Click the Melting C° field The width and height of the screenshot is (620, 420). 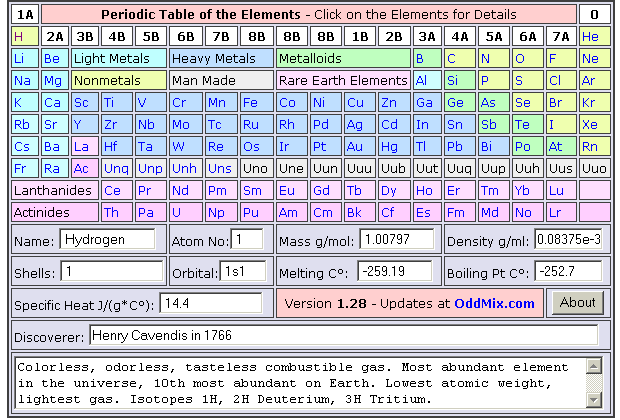(395, 271)
